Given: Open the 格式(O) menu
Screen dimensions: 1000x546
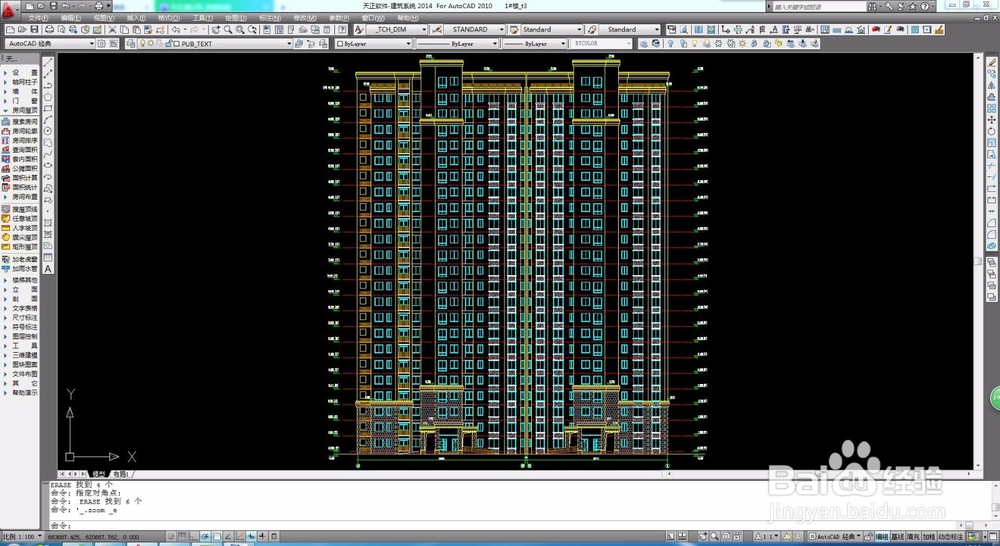Looking at the screenshot, I should 168,18.
